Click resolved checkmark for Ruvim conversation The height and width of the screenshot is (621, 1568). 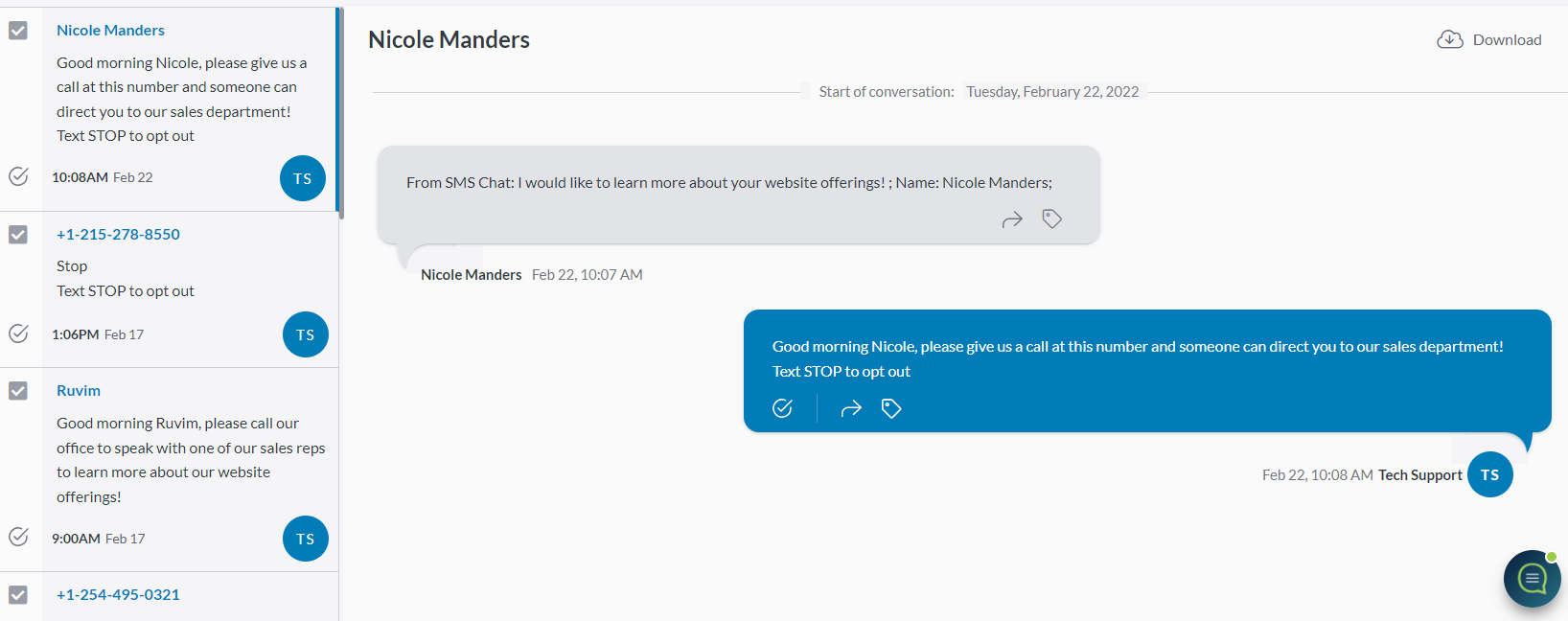pyautogui.click(x=18, y=537)
